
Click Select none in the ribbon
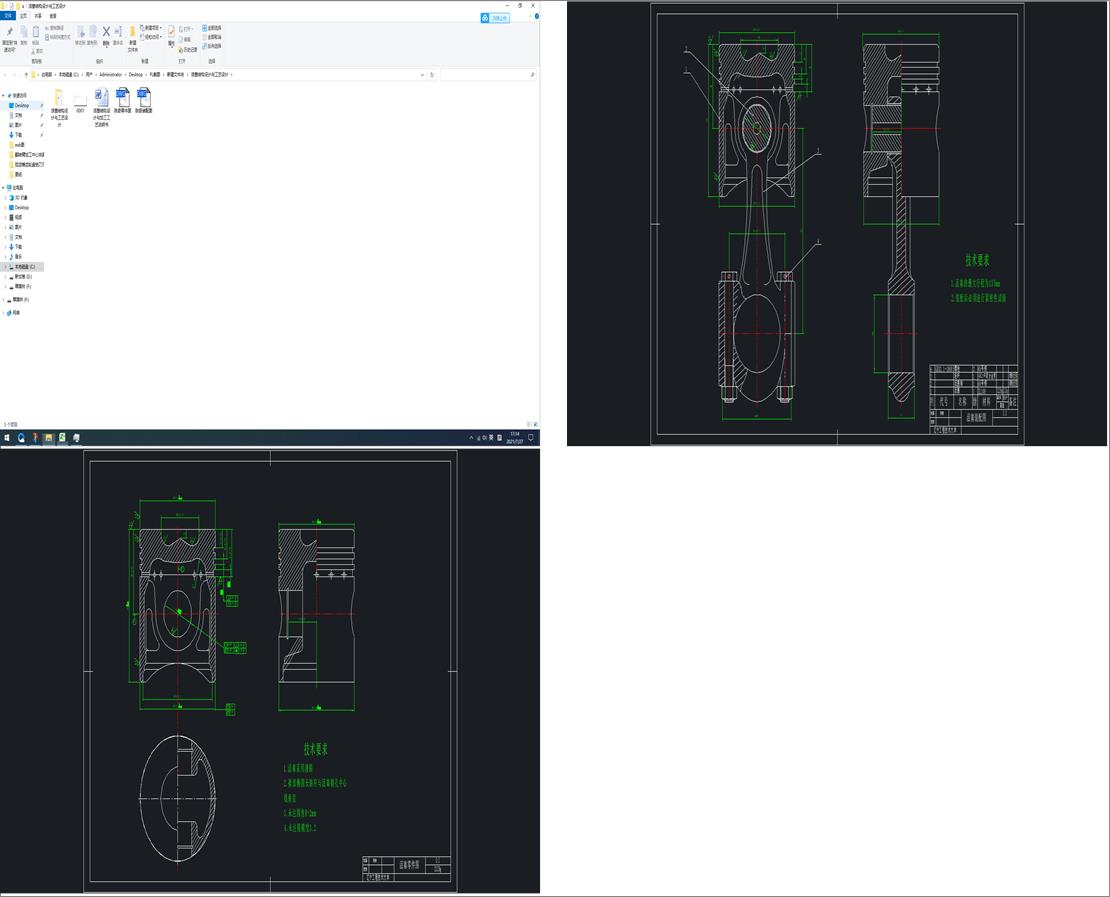tap(212, 37)
